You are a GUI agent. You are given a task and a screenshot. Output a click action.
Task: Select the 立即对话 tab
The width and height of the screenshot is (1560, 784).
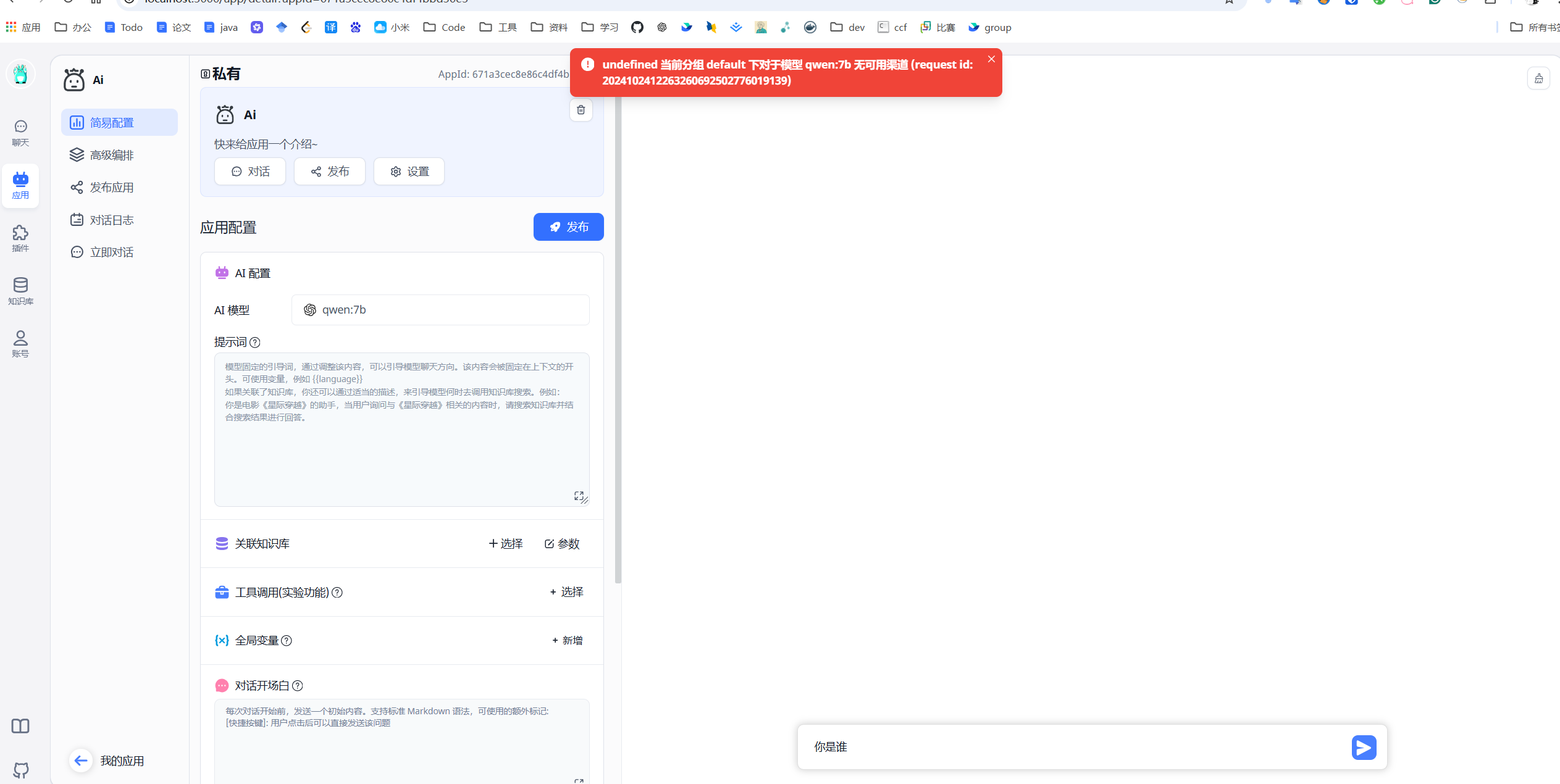tap(119, 252)
